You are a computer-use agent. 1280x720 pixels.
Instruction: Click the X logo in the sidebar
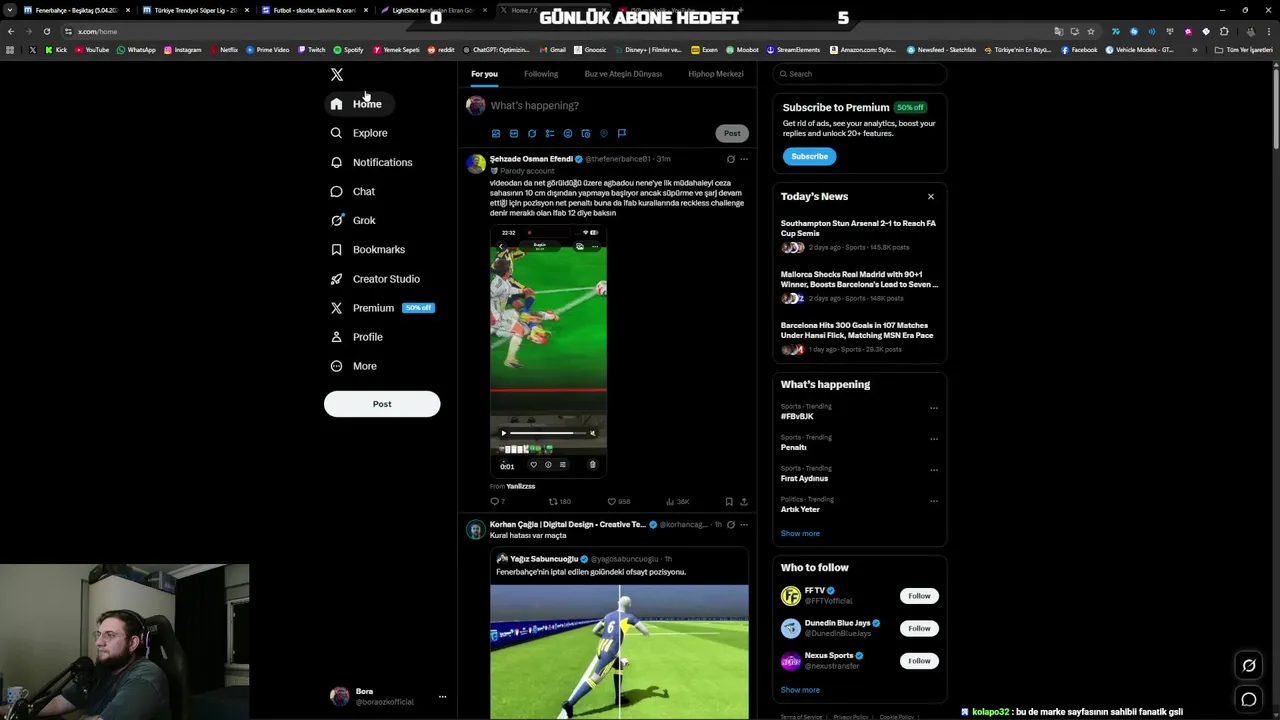click(337, 75)
